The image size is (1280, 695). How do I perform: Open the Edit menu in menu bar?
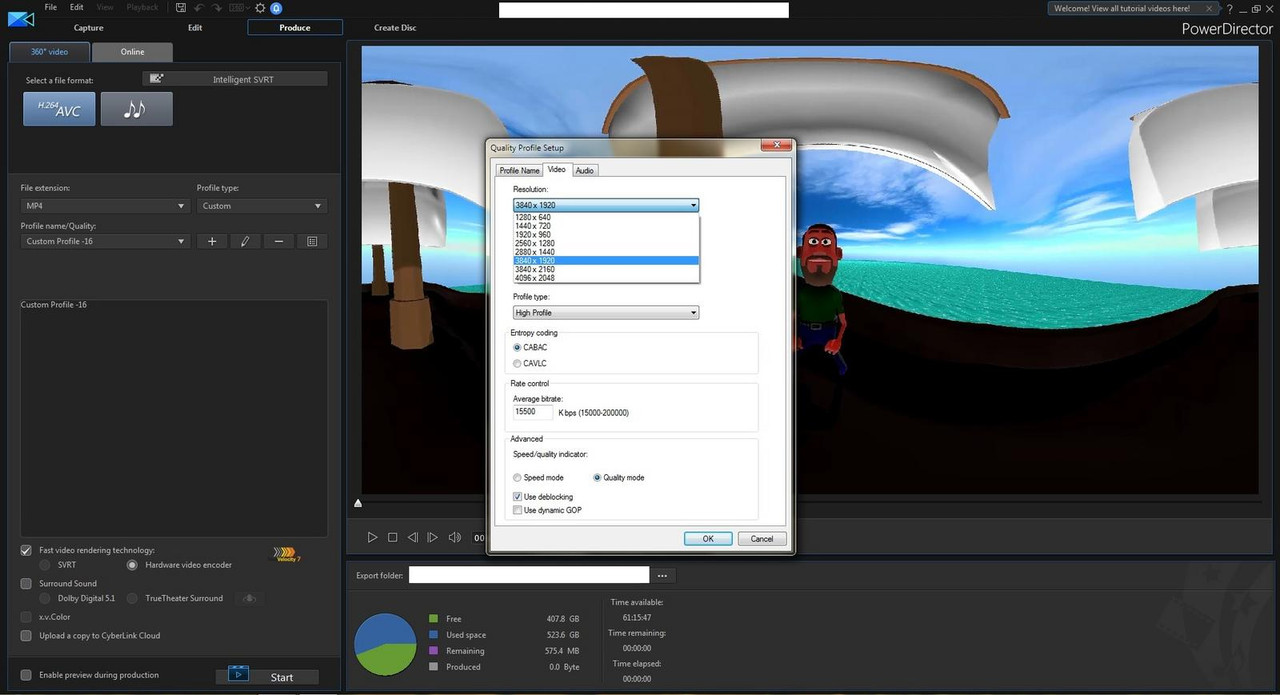coord(76,7)
